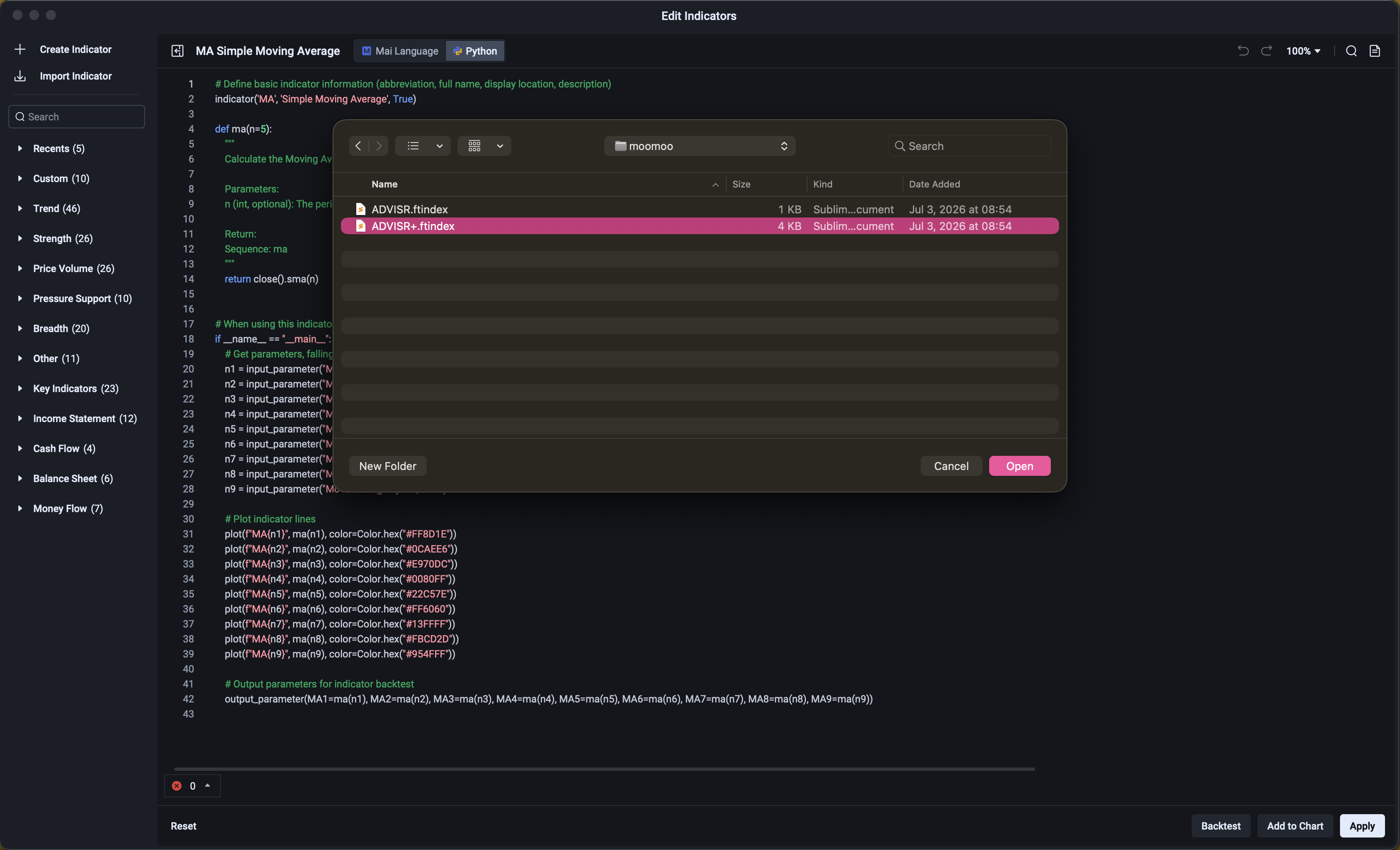The height and width of the screenshot is (850, 1400).
Task: Expand the Balance Sheet (6) category
Action: 20,478
